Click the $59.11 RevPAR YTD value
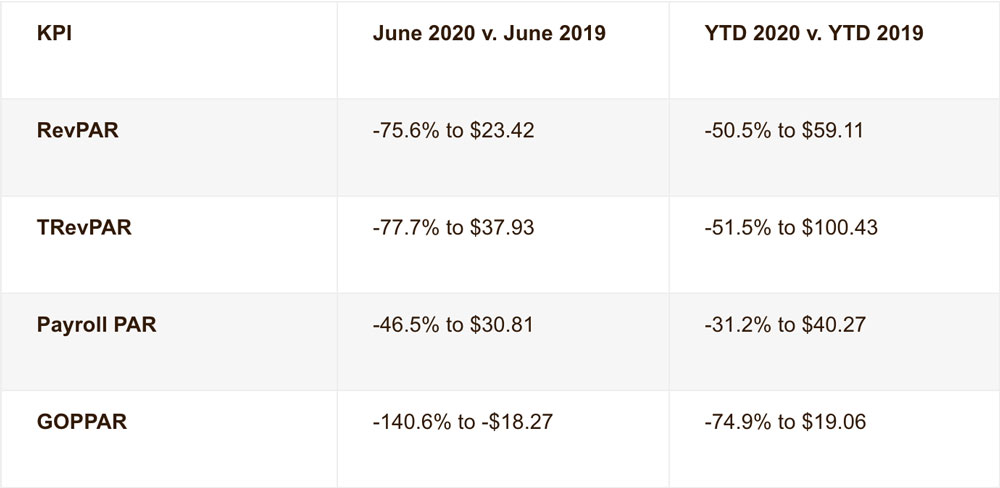This screenshot has width=1000, height=488. coord(833,131)
